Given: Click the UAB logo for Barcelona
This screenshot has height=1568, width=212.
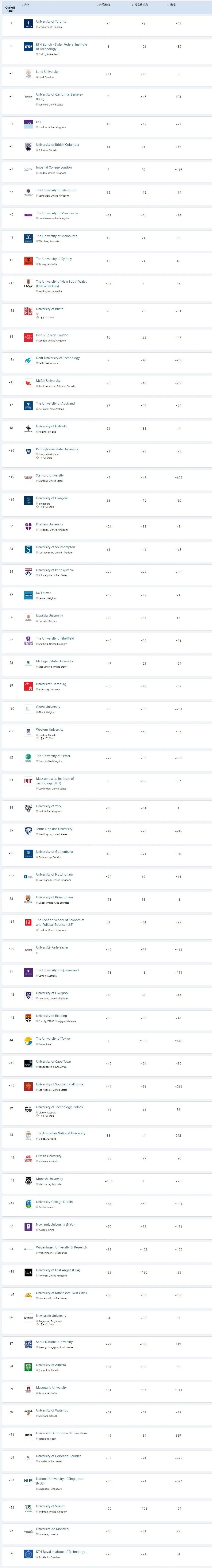Looking at the screenshot, I should [28, 1435].
